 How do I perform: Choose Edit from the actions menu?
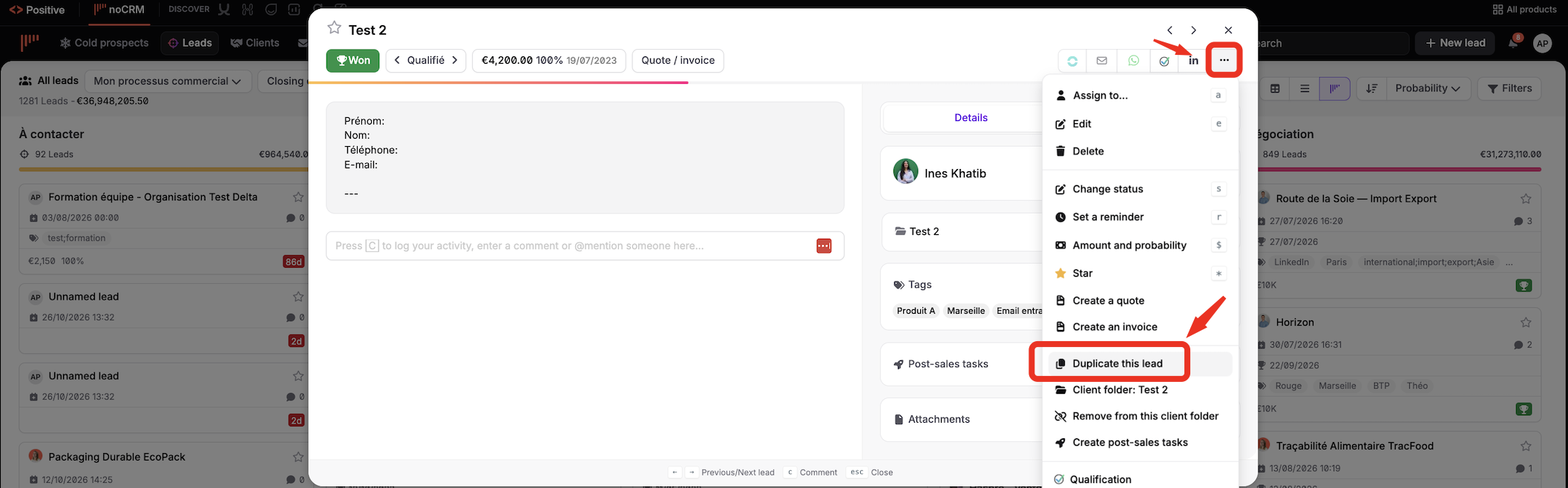click(1140, 124)
